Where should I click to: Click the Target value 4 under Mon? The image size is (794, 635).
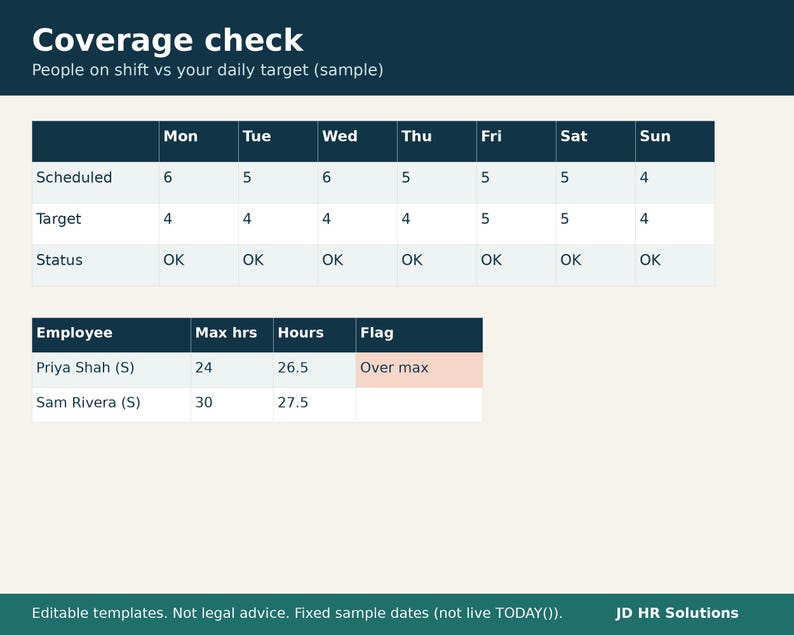tap(198, 224)
